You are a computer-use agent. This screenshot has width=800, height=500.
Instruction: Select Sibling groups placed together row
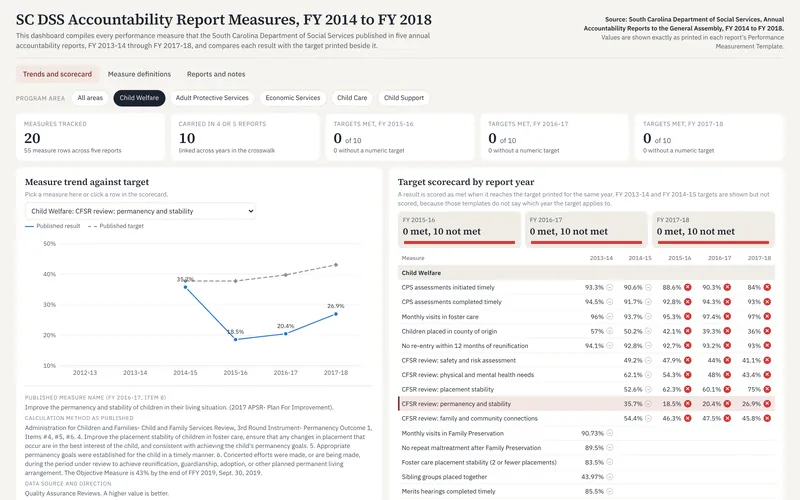[586, 477]
